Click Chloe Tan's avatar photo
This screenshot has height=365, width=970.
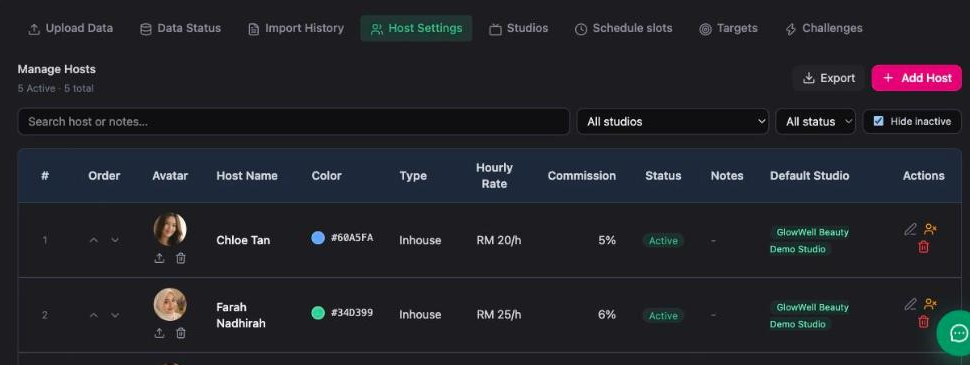170,230
